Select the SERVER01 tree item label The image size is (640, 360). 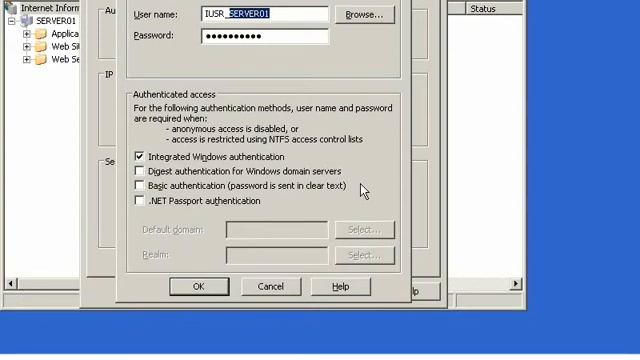point(56,21)
